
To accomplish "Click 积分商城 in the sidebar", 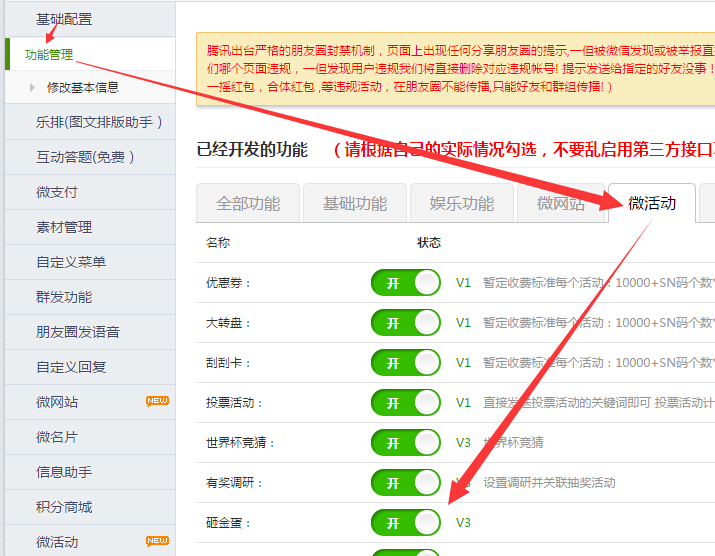I will [64, 507].
